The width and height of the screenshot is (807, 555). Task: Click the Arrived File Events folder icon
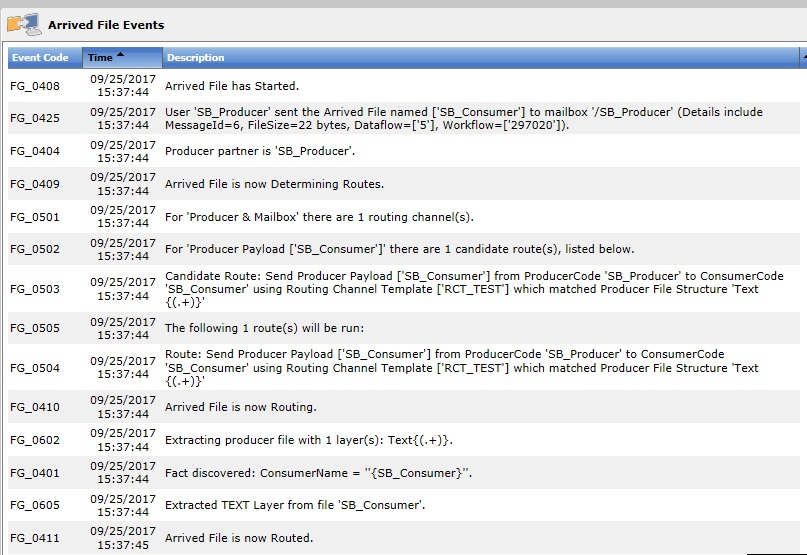point(23,23)
